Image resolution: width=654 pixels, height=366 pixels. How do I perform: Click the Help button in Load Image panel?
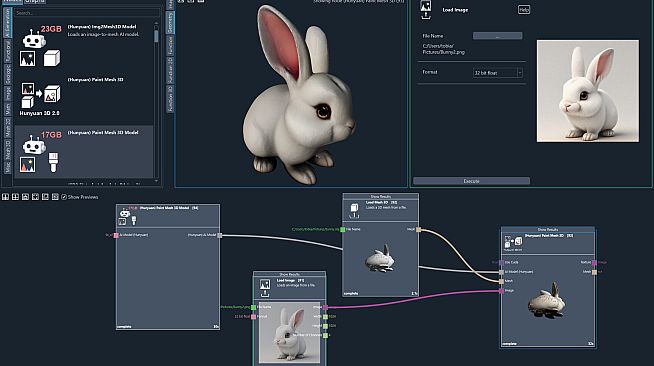[x=524, y=10]
